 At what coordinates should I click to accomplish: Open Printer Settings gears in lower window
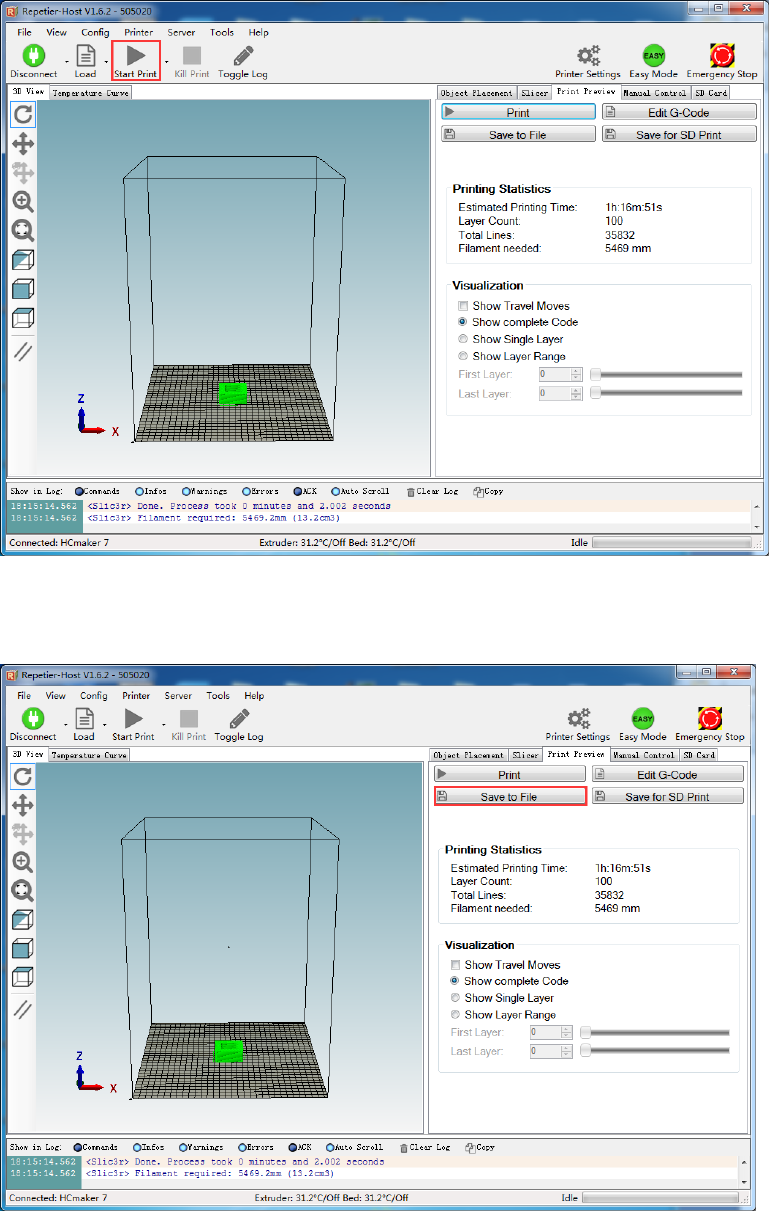[578, 719]
